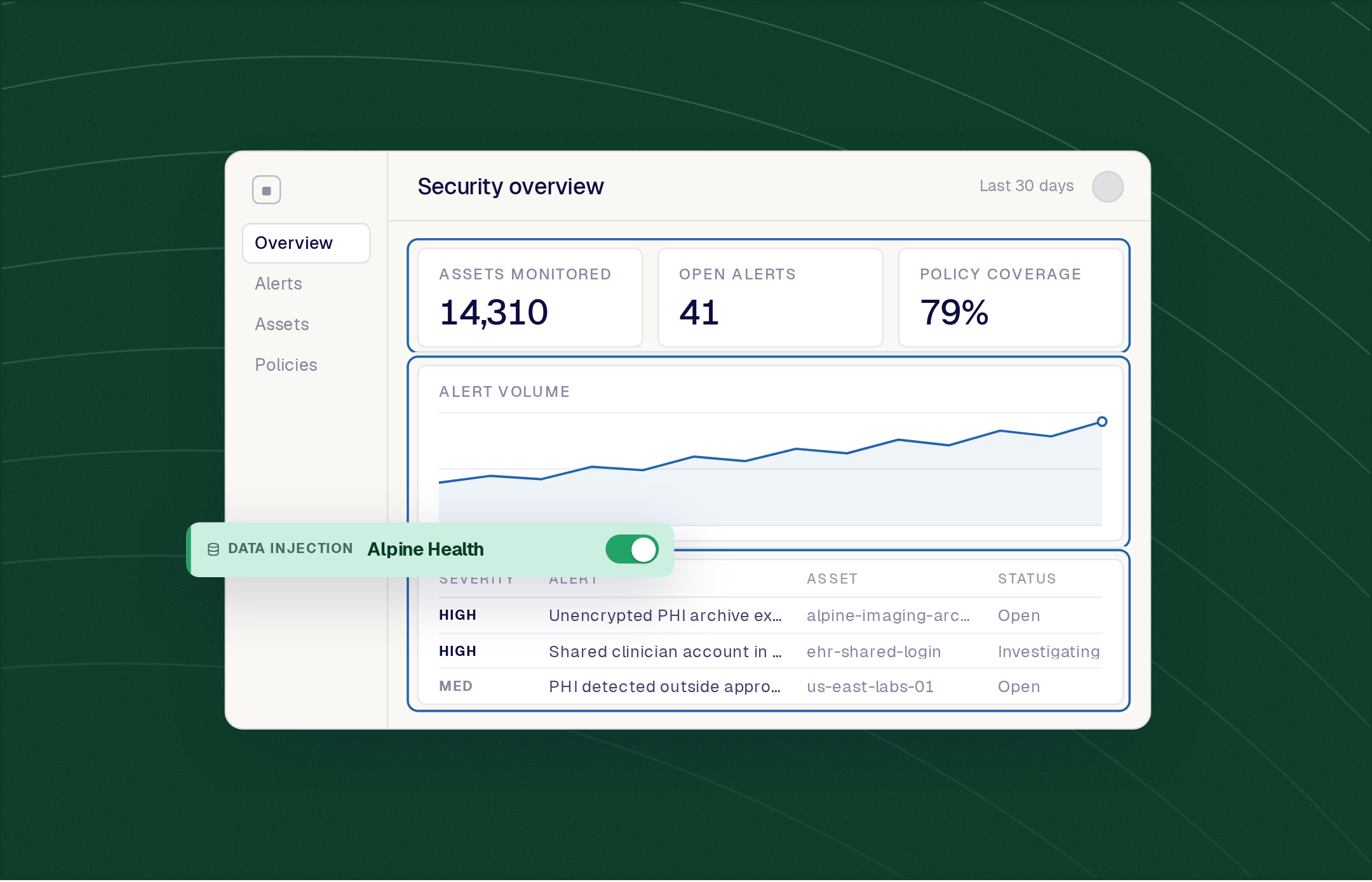Click the Alpine Health label
Viewport: 1372px width, 882px height.
[426, 549]
